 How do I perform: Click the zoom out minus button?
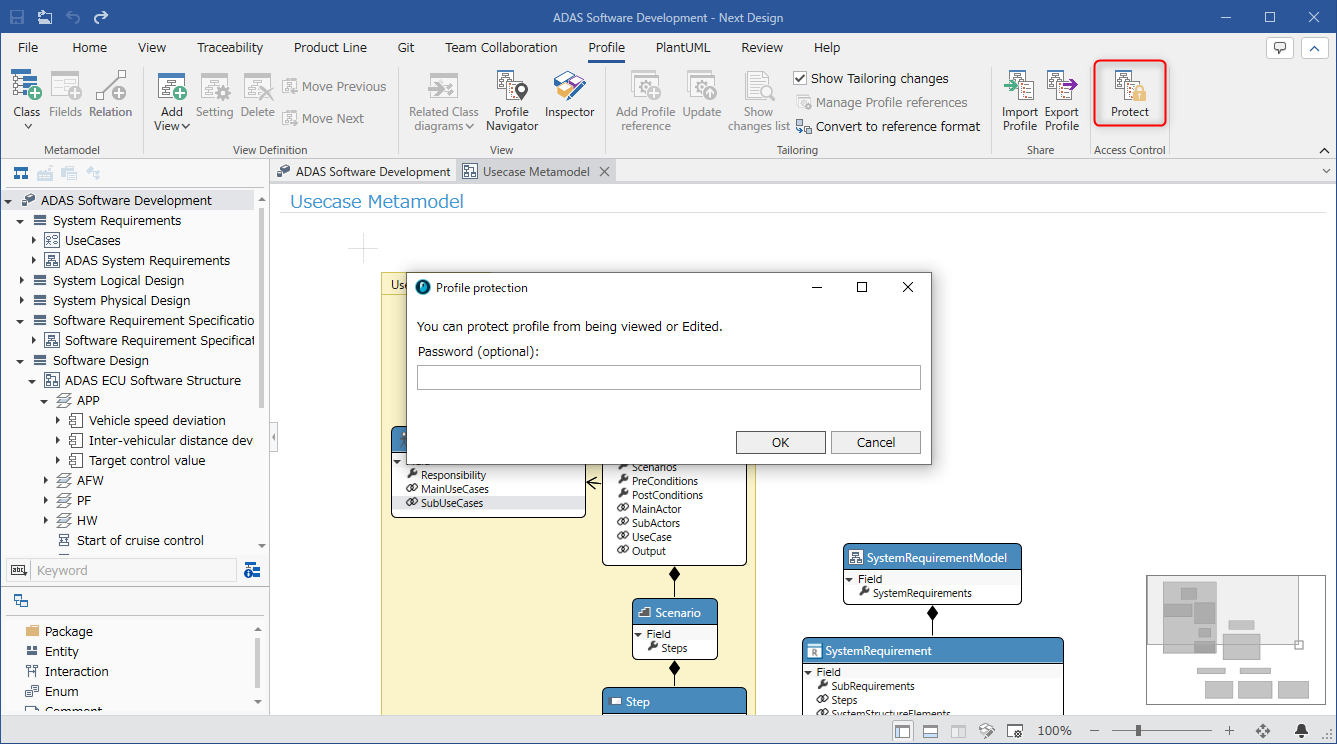pyautogui.click(x=1097, y=731)
